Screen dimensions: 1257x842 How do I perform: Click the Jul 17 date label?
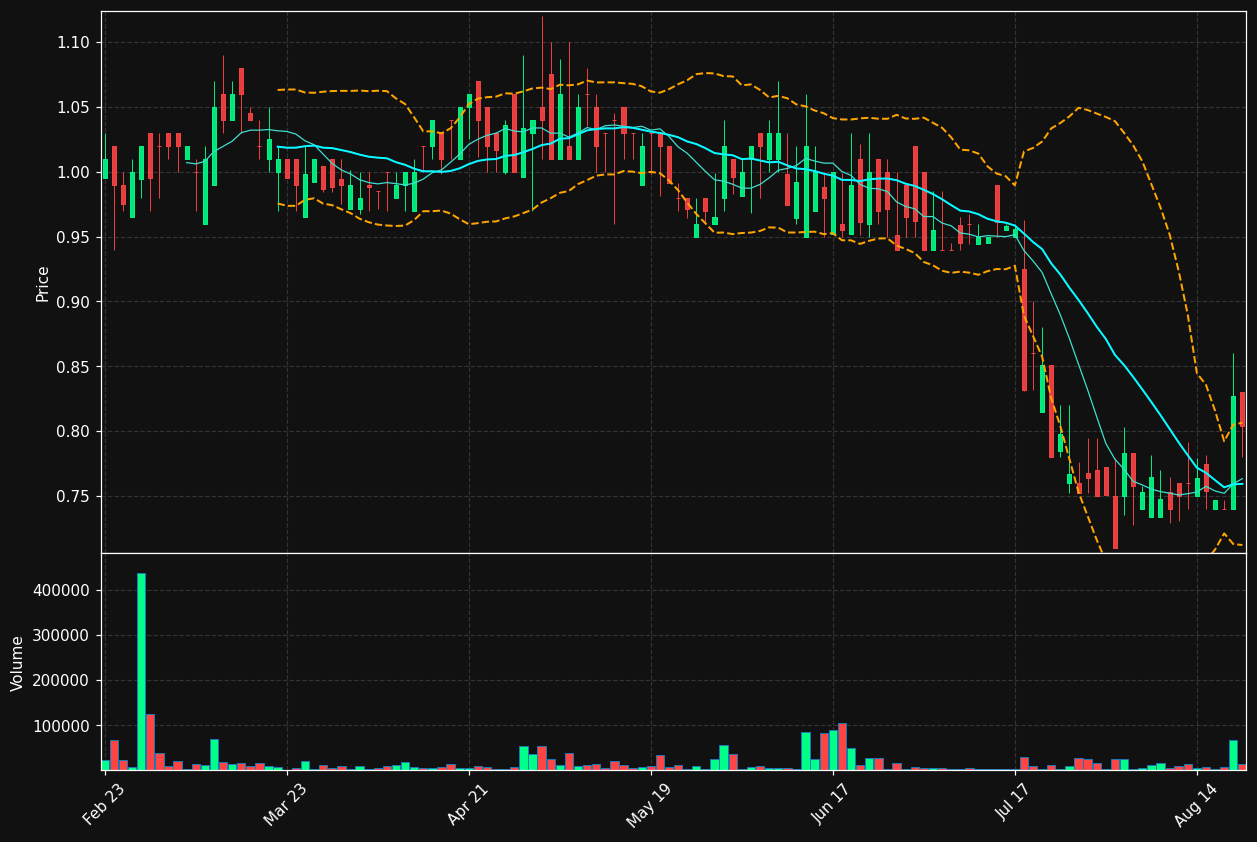point(1013,805)
